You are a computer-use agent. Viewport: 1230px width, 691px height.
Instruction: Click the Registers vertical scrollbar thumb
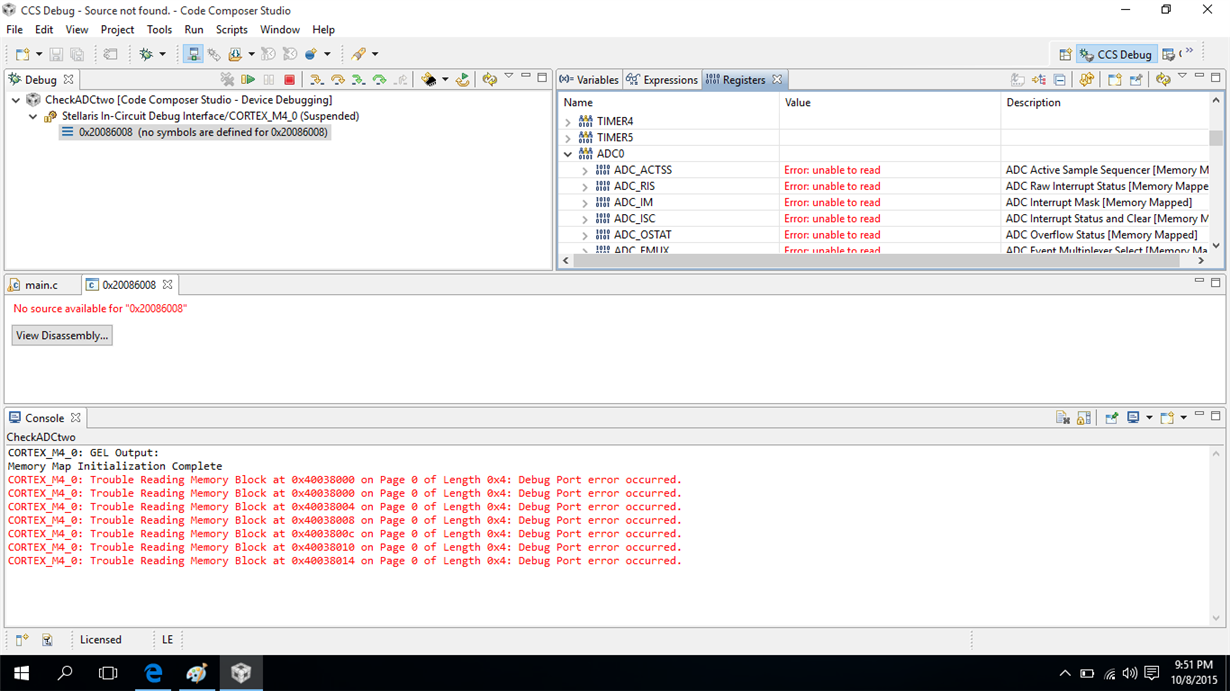(x=1216, y=138)
